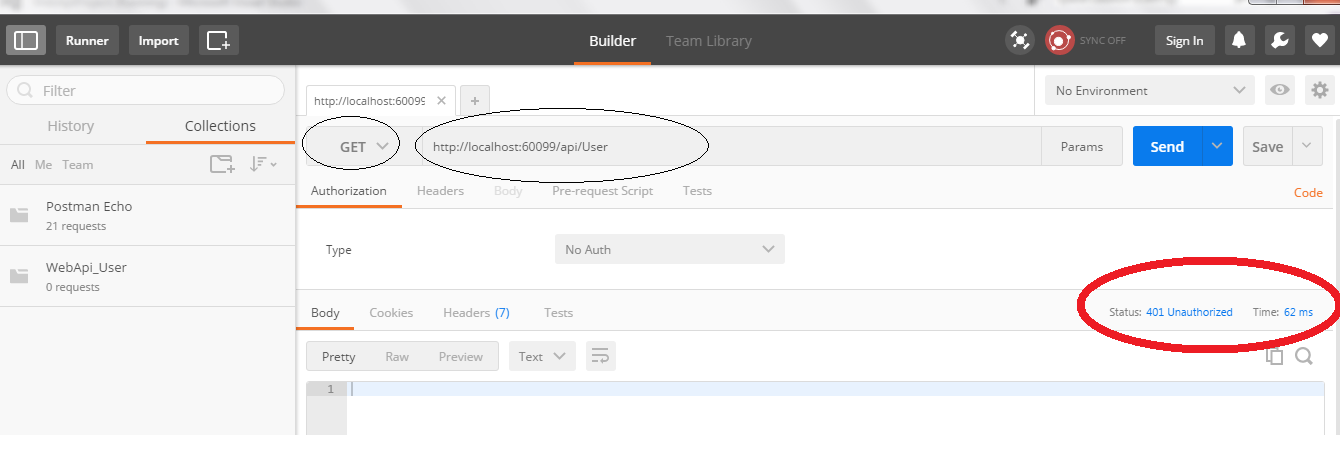
Task: Select the request Tests tab
Action: [x=697, y=190]
